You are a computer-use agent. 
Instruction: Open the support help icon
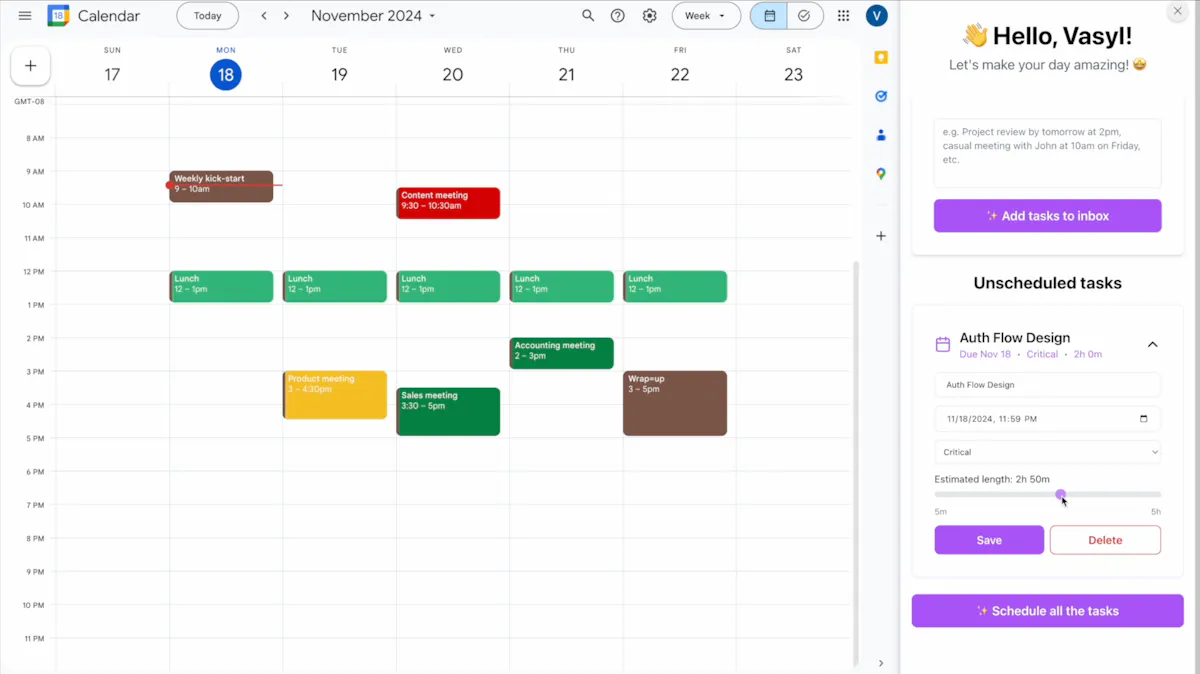pos(618,16)
